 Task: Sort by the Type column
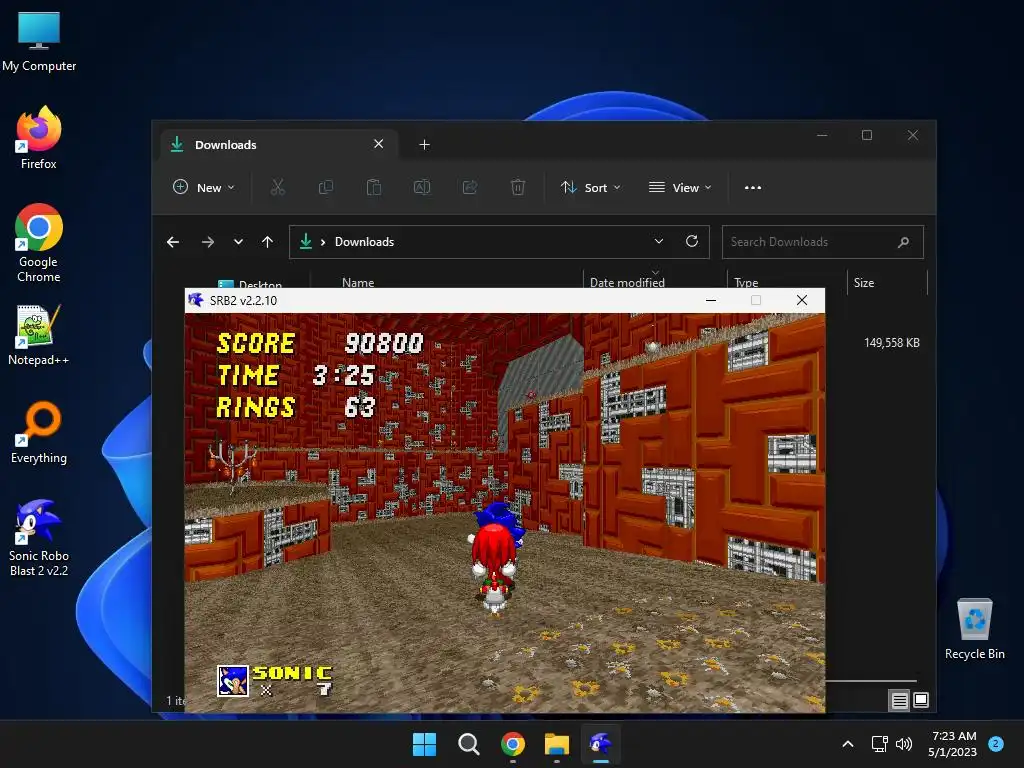pyautogui.click(x=746, y=283)
